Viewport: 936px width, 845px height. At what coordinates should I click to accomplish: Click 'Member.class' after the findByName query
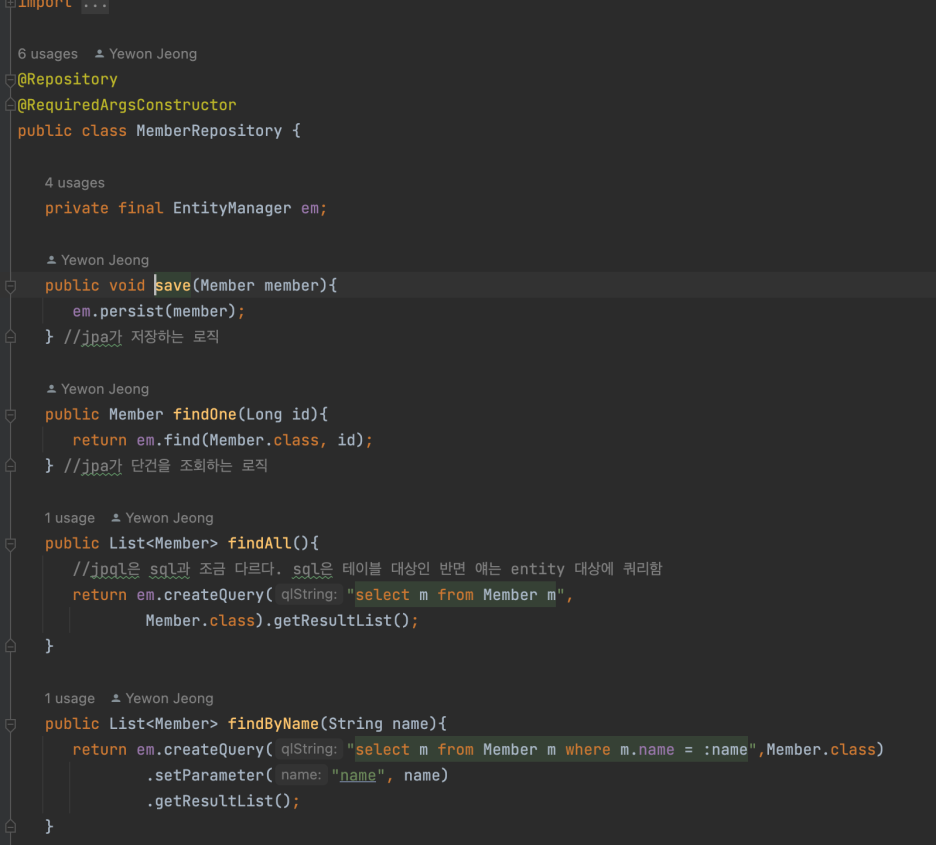[821, 750]
